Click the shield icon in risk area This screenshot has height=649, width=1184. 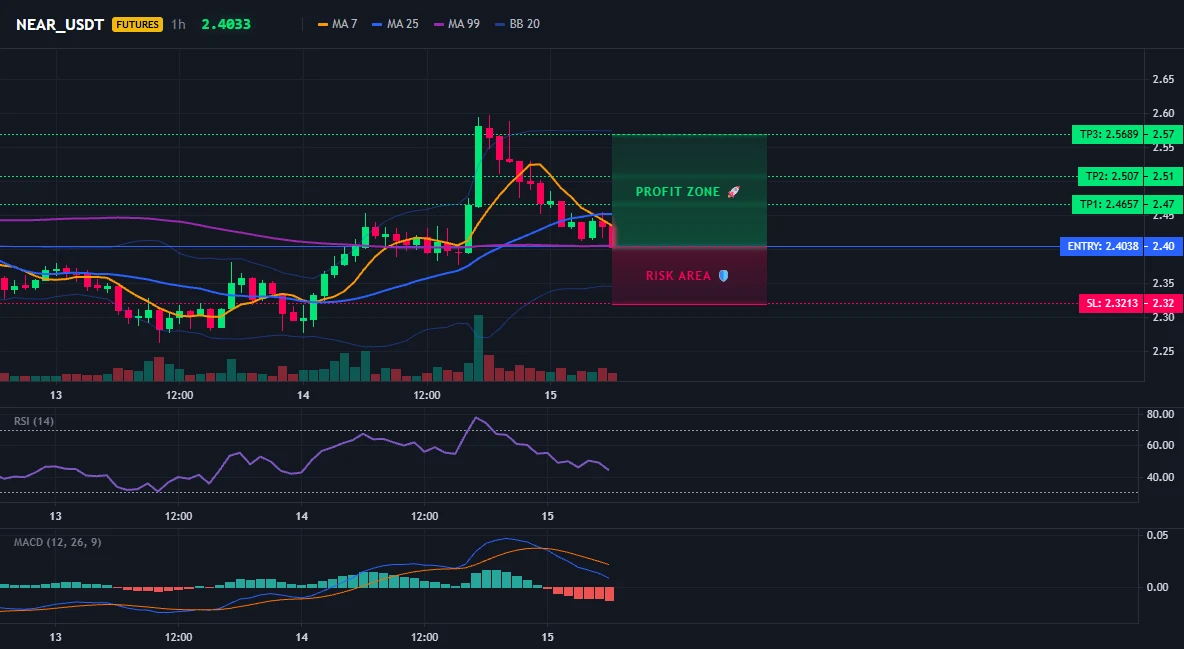coord(723,276)
